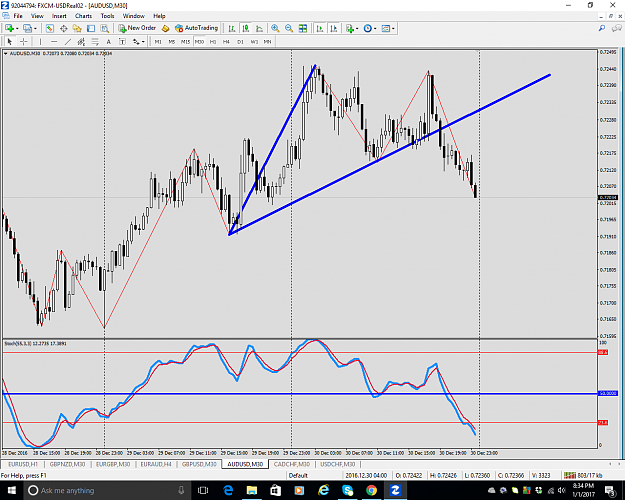Open Skype from the taskbar

(x=347, y=490)
